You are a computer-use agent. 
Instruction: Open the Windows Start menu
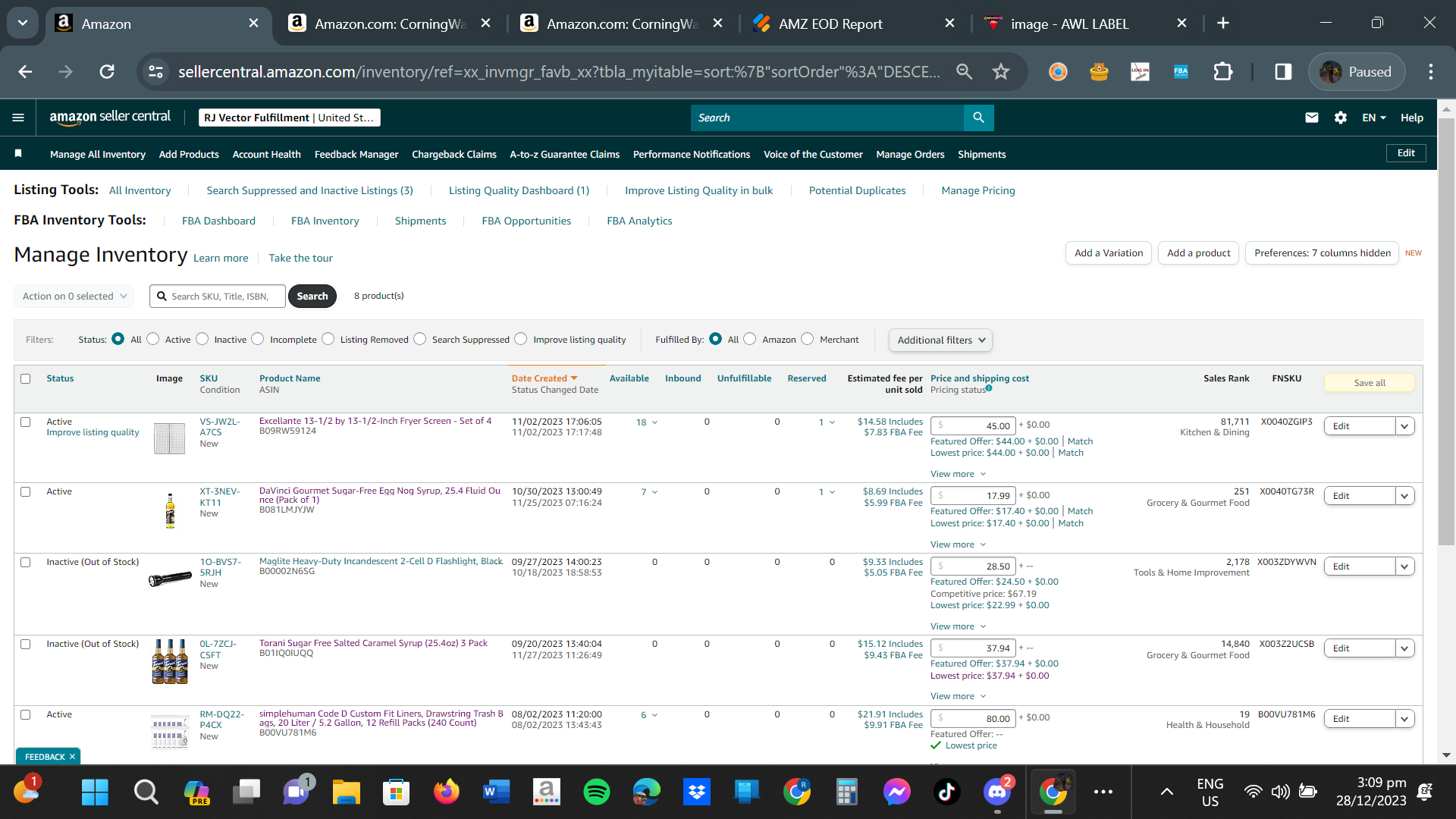tap(95, 792)
